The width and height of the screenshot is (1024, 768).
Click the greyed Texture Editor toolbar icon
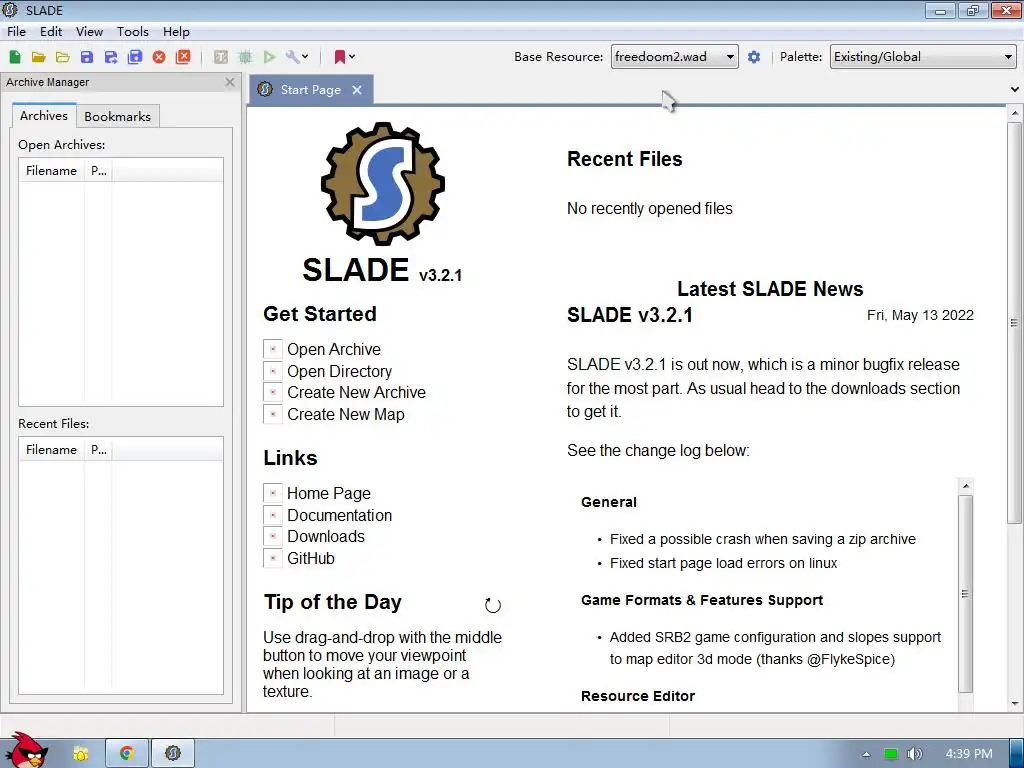tap(221, 57)
